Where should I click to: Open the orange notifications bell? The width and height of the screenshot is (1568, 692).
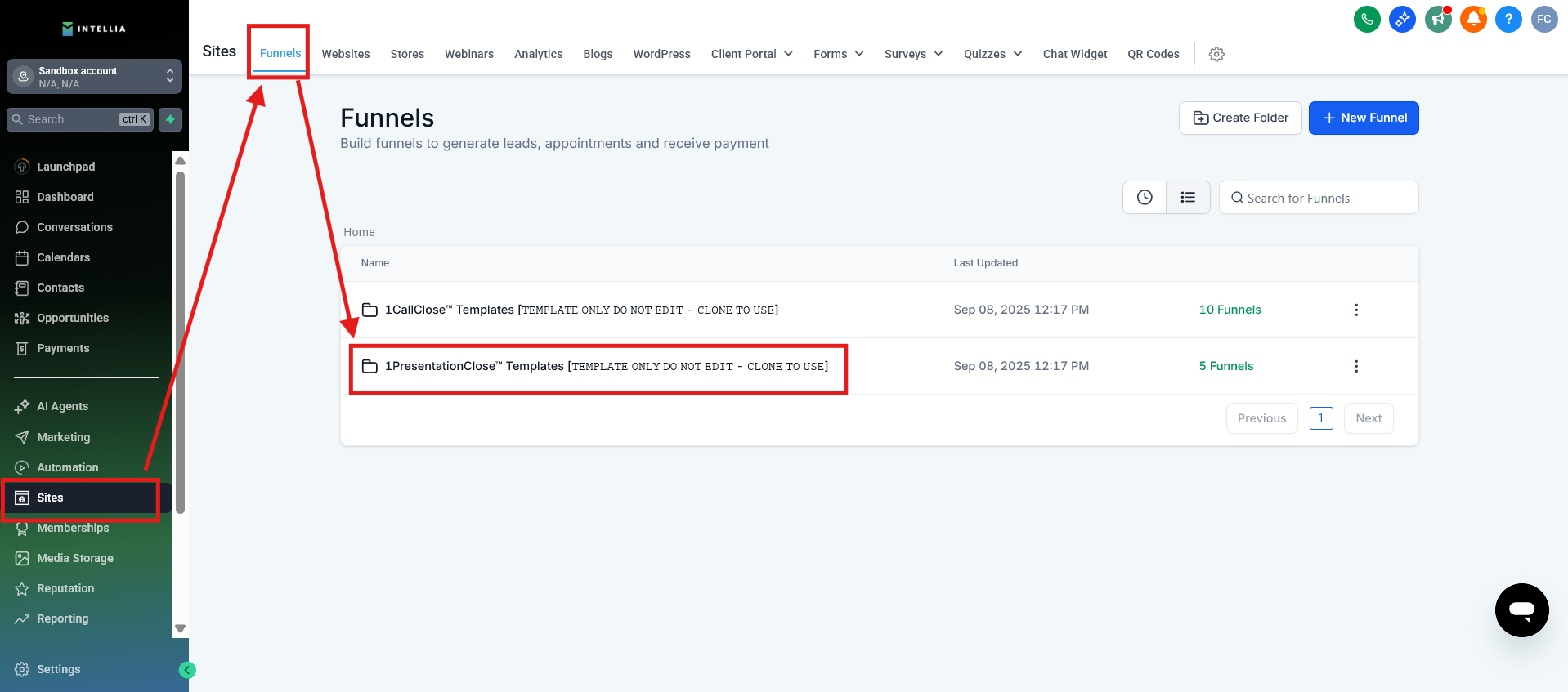coord(1473,19)
